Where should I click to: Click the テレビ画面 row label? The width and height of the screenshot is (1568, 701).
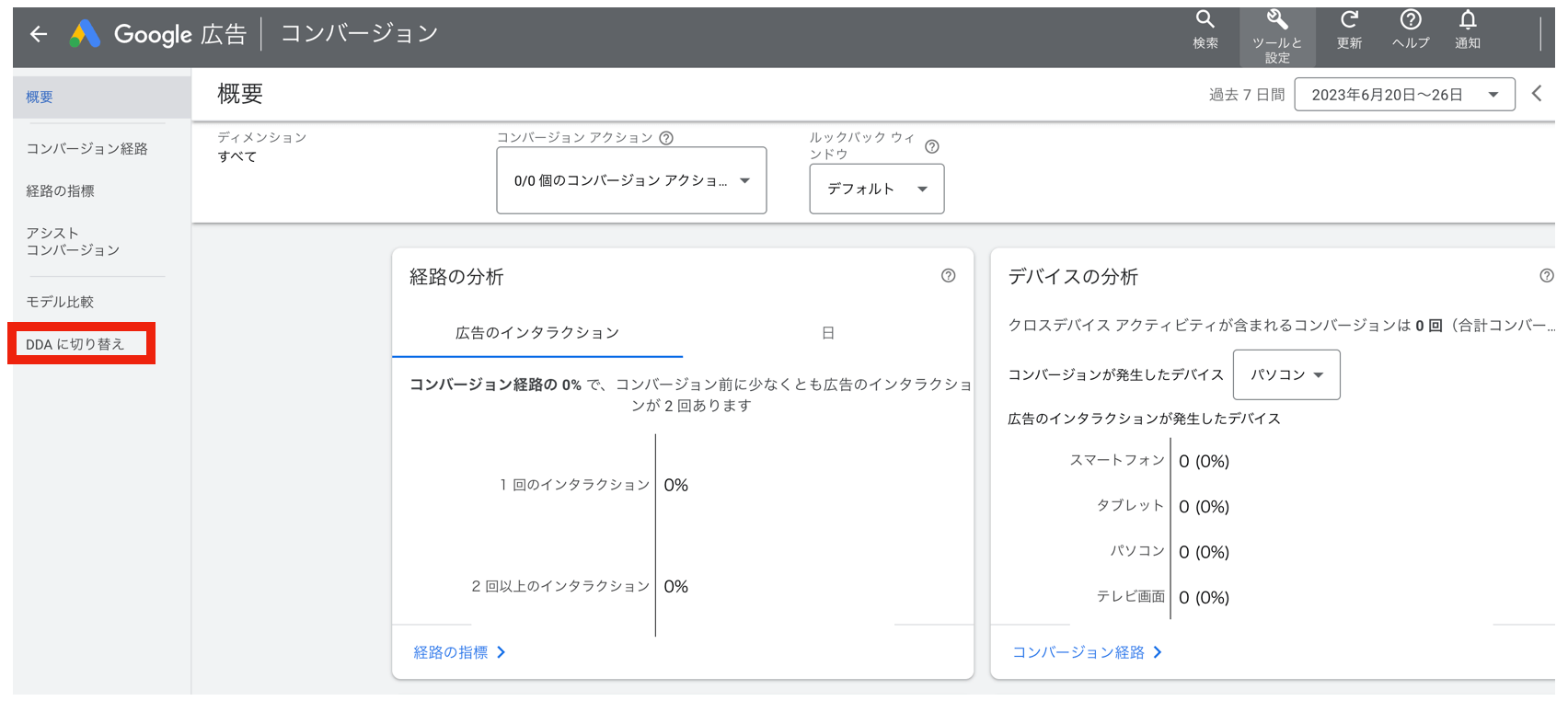(1131, 597)
